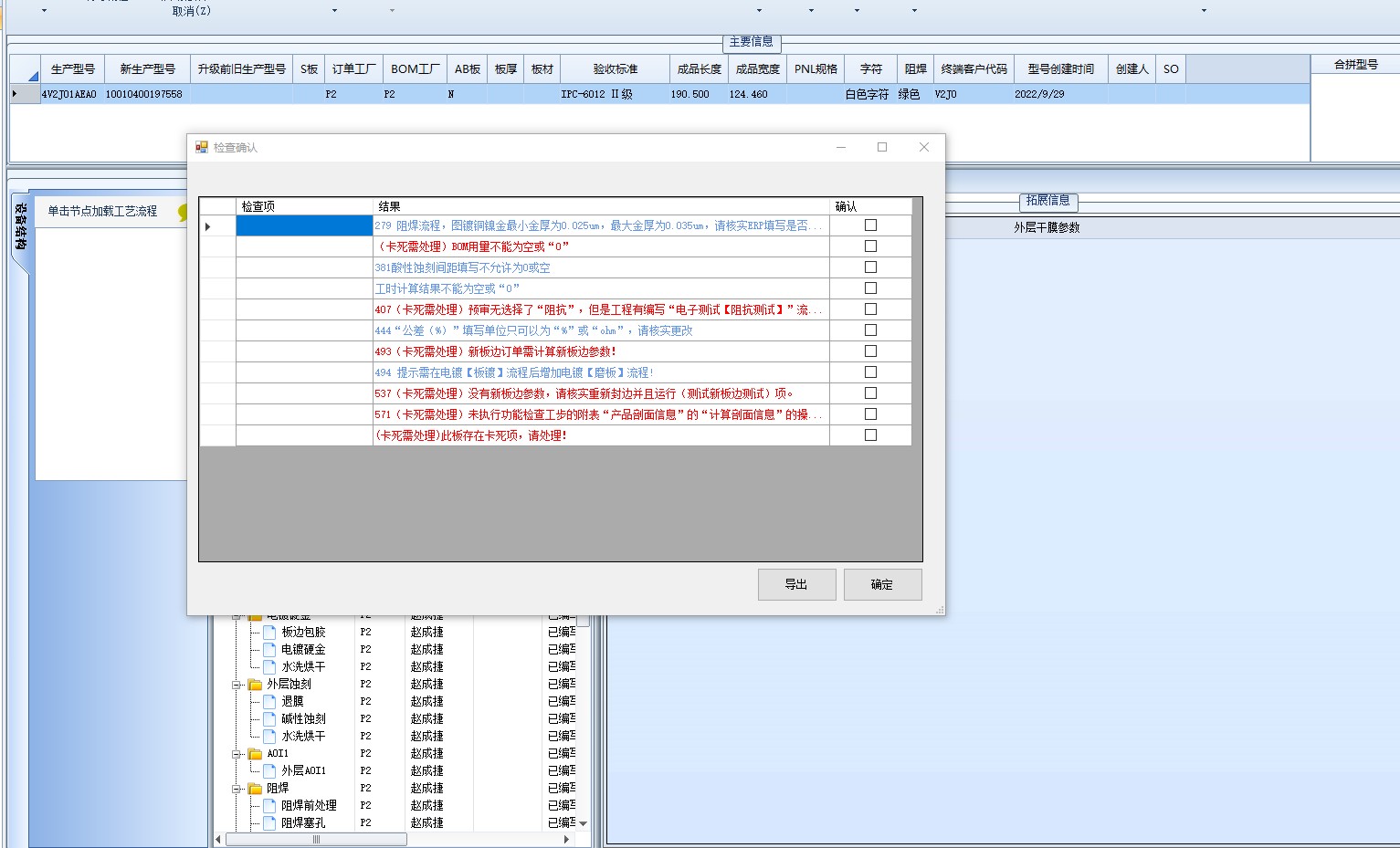
Task: Click the 生产型号 column header
Action: pos(72,69)
